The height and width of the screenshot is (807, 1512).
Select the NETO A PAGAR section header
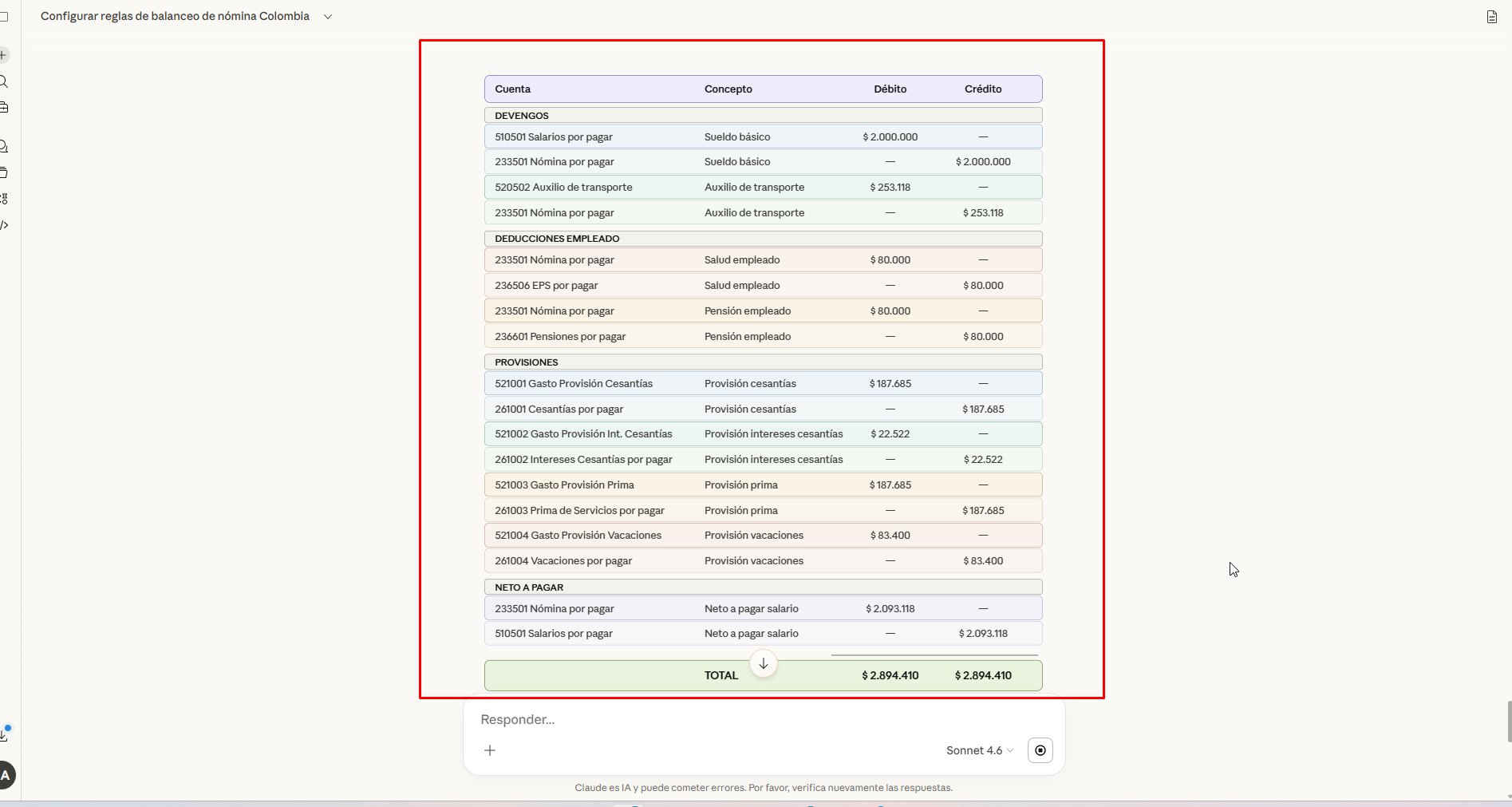[764, 587]
